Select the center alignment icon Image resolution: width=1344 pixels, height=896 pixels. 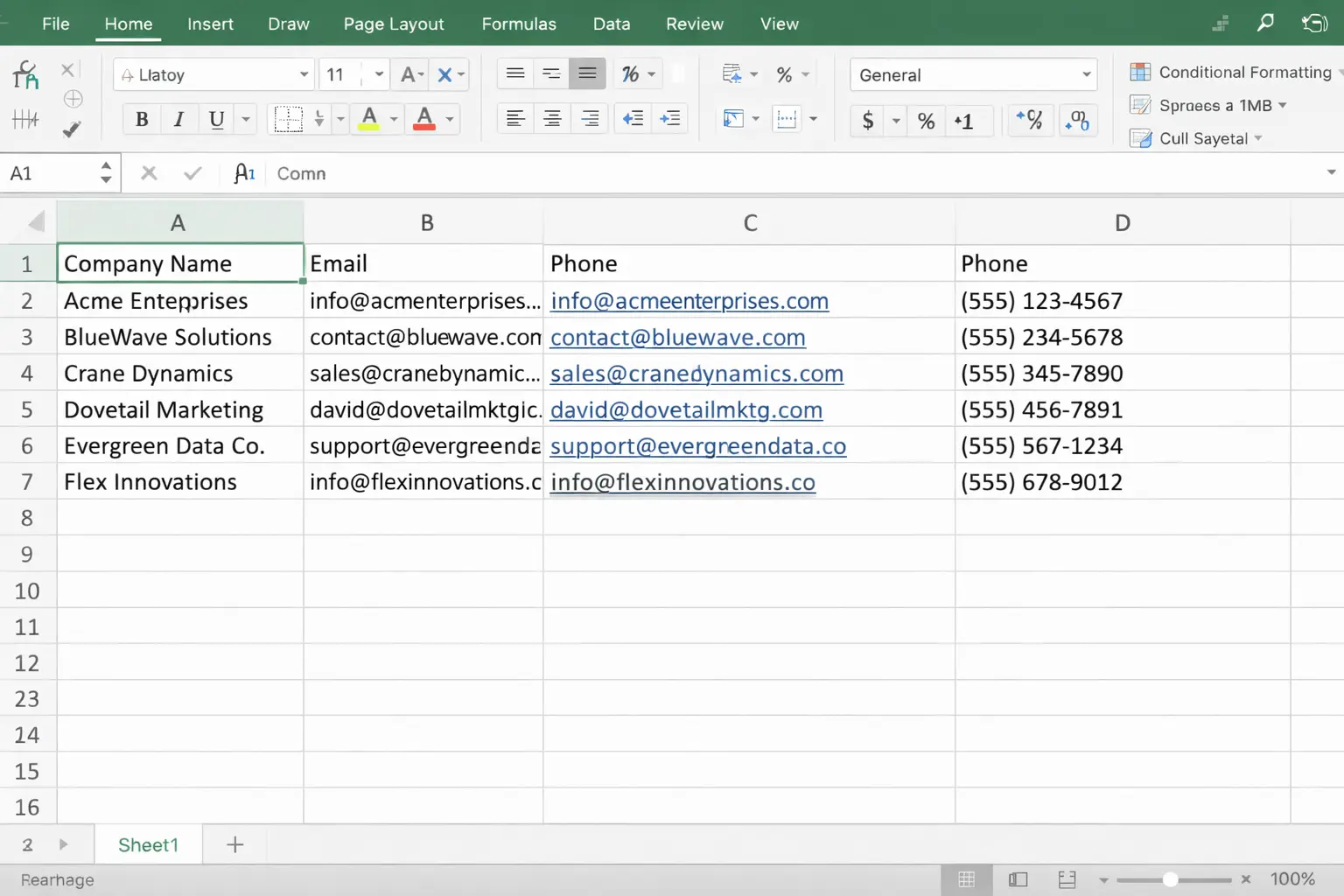[552, 118]
